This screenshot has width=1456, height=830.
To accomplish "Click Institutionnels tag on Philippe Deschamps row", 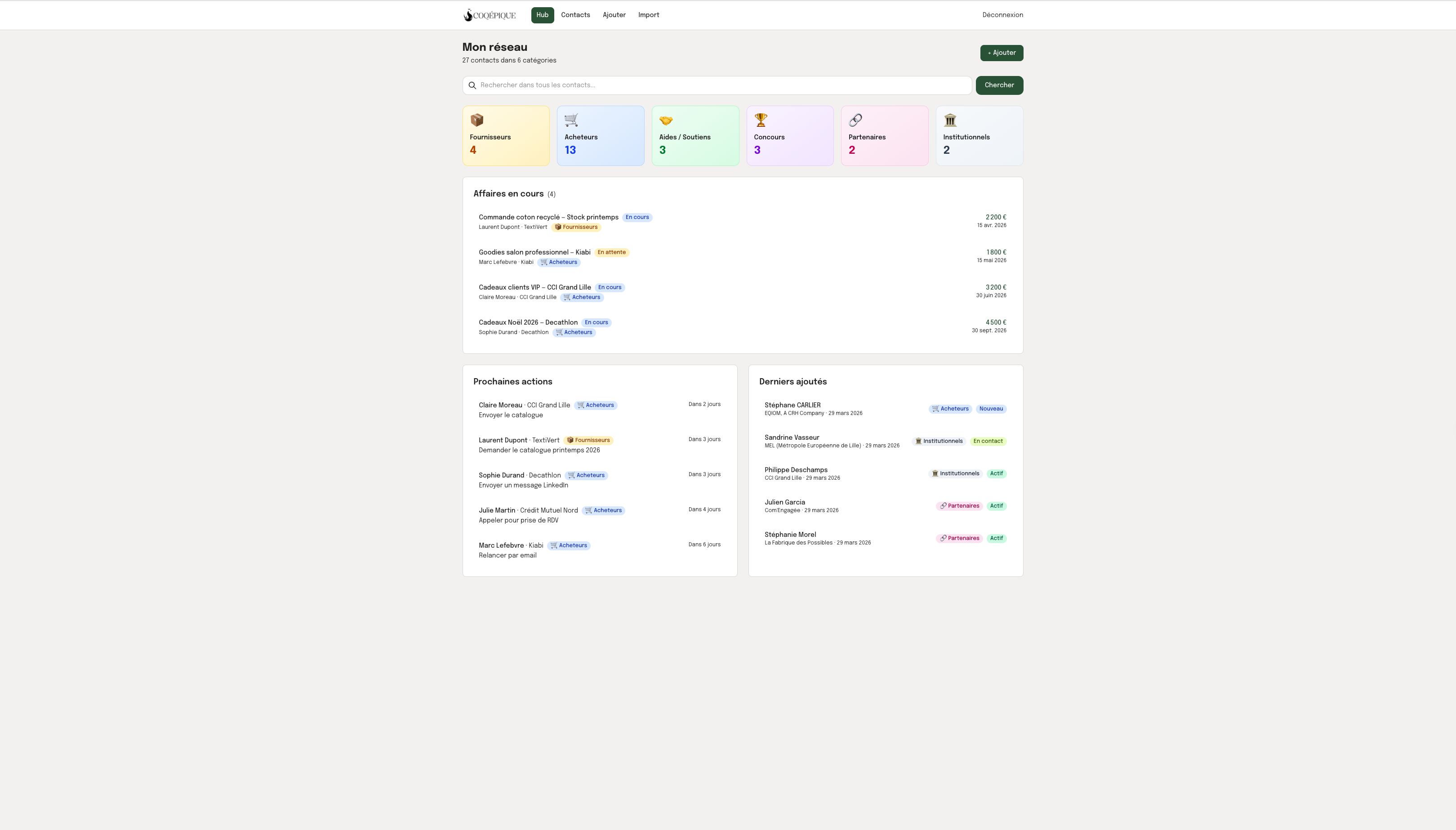I will (955, 474).
